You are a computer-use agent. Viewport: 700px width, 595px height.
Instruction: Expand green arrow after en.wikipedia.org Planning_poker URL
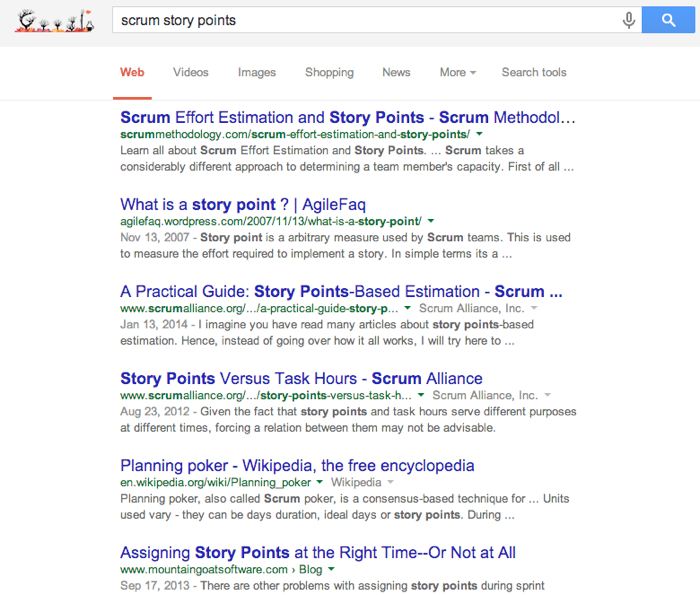click(319, 482)
